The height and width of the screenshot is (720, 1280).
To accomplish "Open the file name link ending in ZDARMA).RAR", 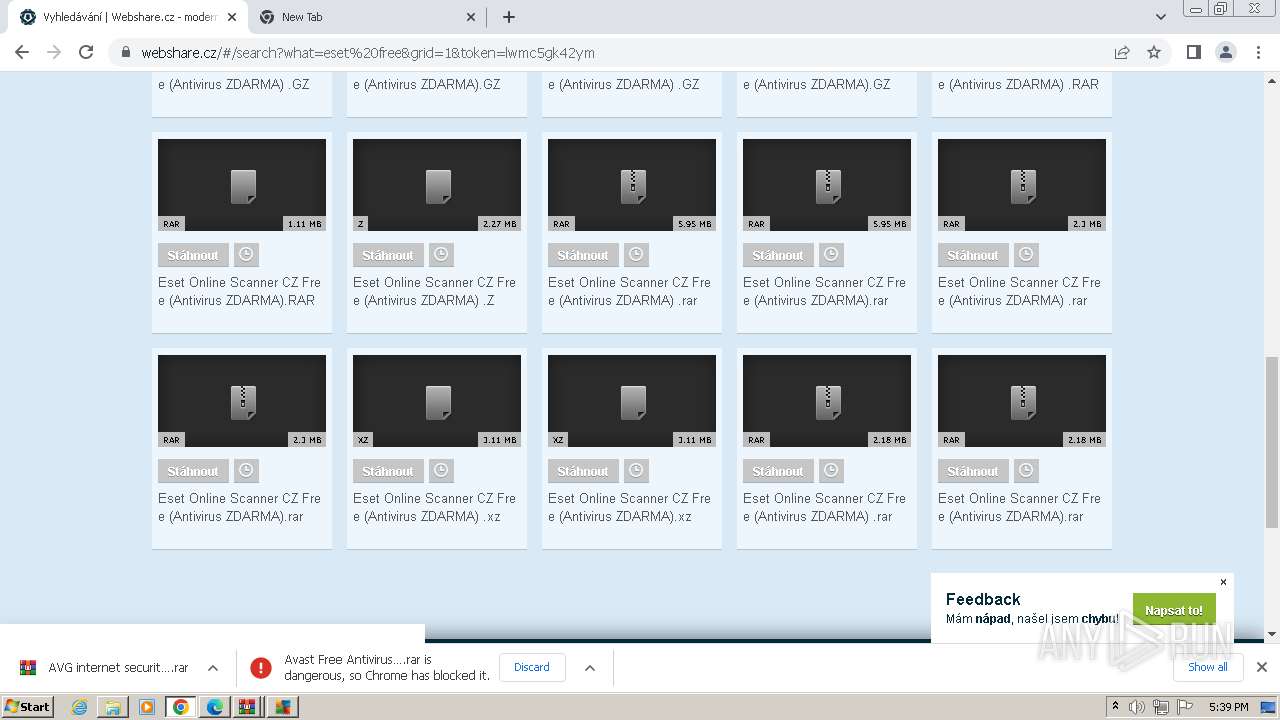I will point(240,291).
